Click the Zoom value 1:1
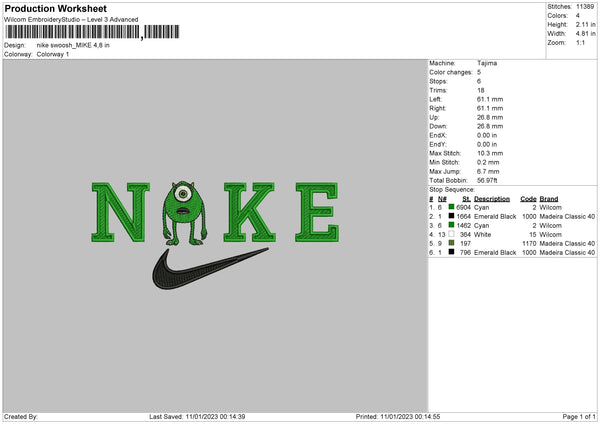The image size is (600, 424). (x=580, y=42)
